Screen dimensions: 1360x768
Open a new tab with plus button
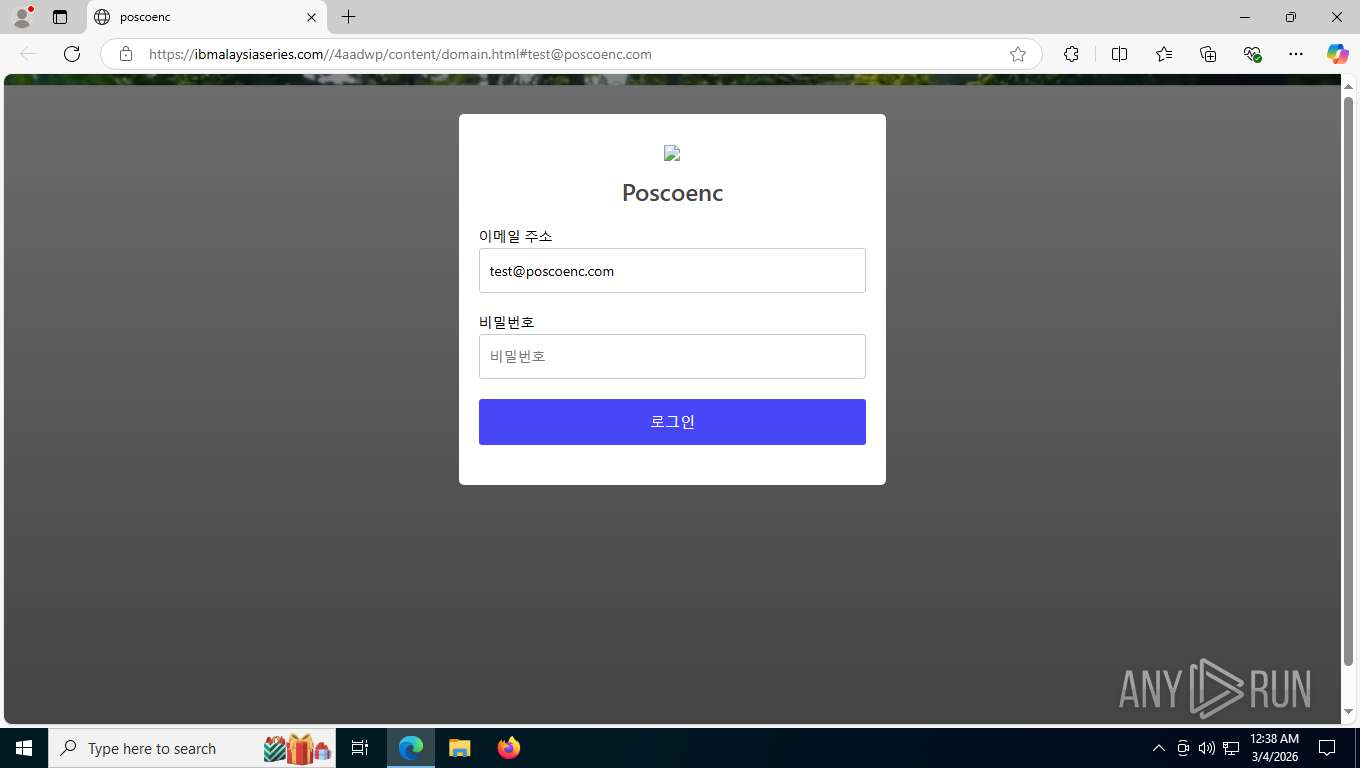[348, 17]
